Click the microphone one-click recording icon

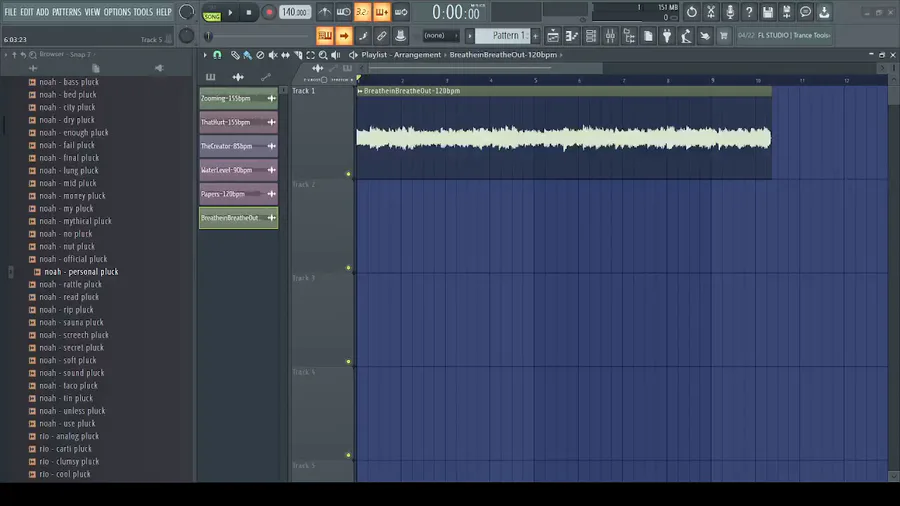pyautogui.click(x=730, y=12)
